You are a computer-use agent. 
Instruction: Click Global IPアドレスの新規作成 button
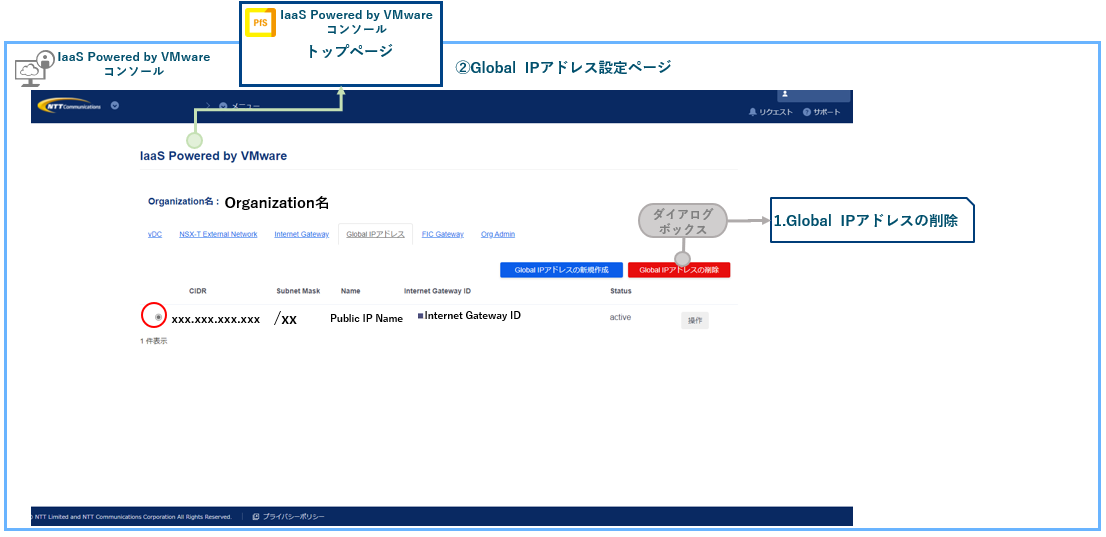561,270
